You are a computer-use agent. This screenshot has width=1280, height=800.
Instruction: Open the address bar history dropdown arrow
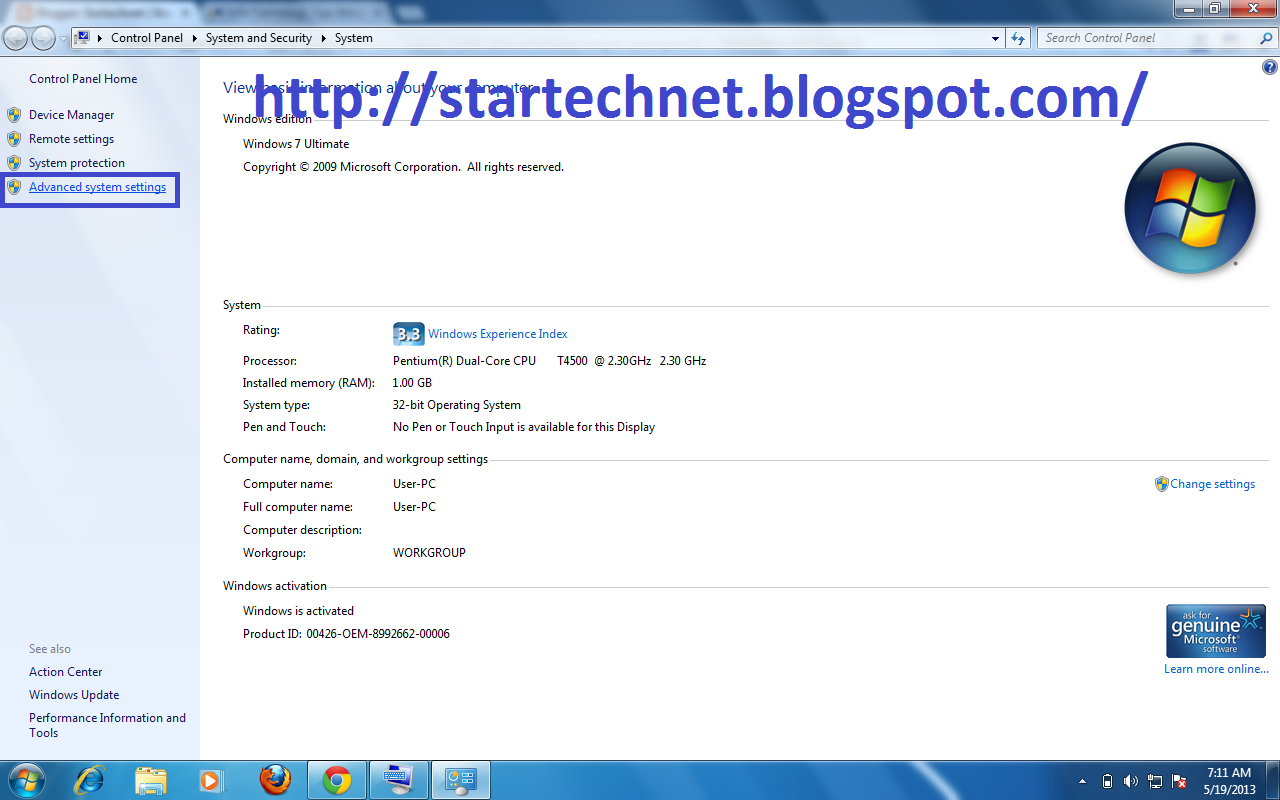pyautogui.click(x=995, y=38)
